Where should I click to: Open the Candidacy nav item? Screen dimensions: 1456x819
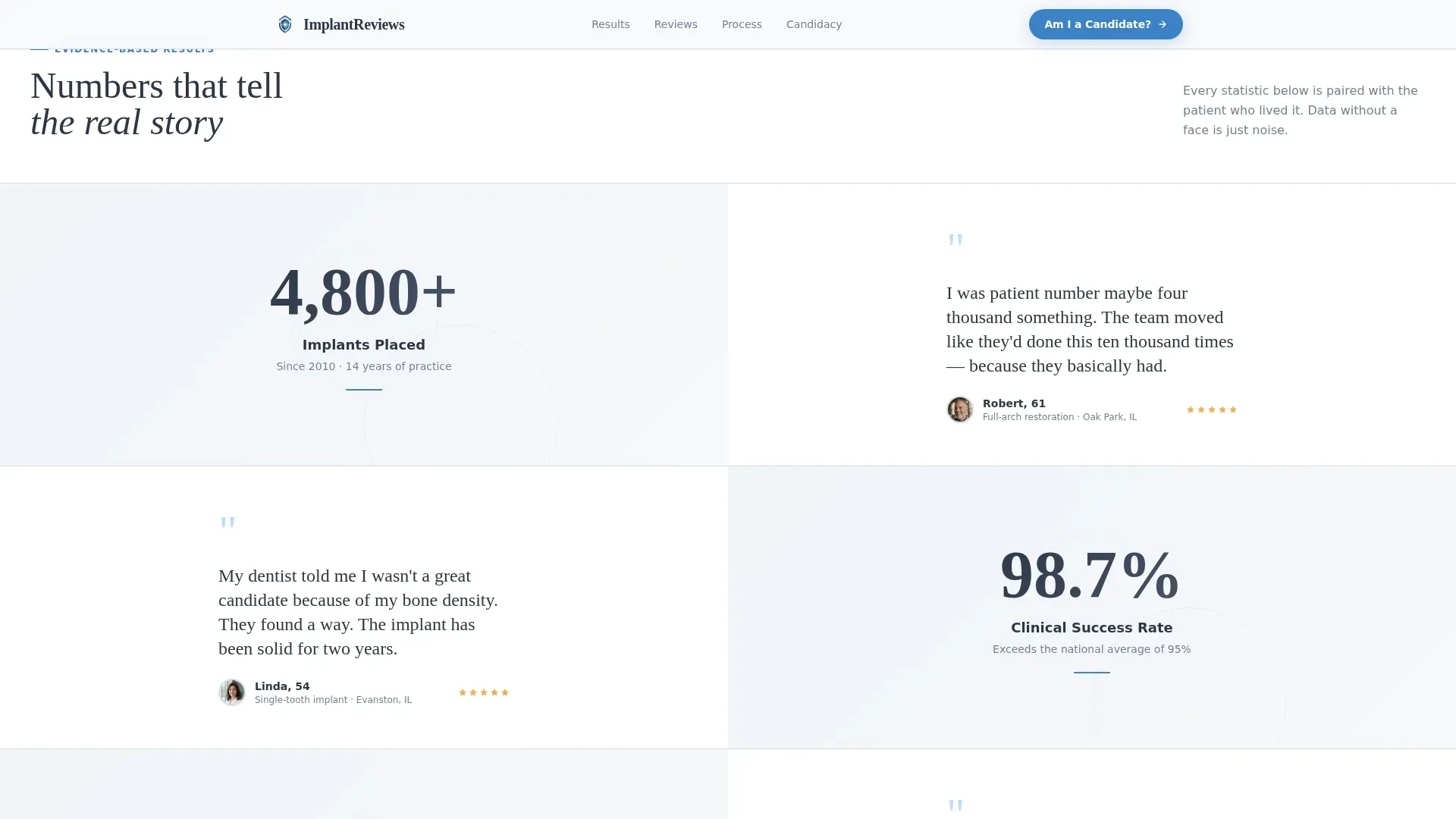pyautogui.click(x=814, y=24)
